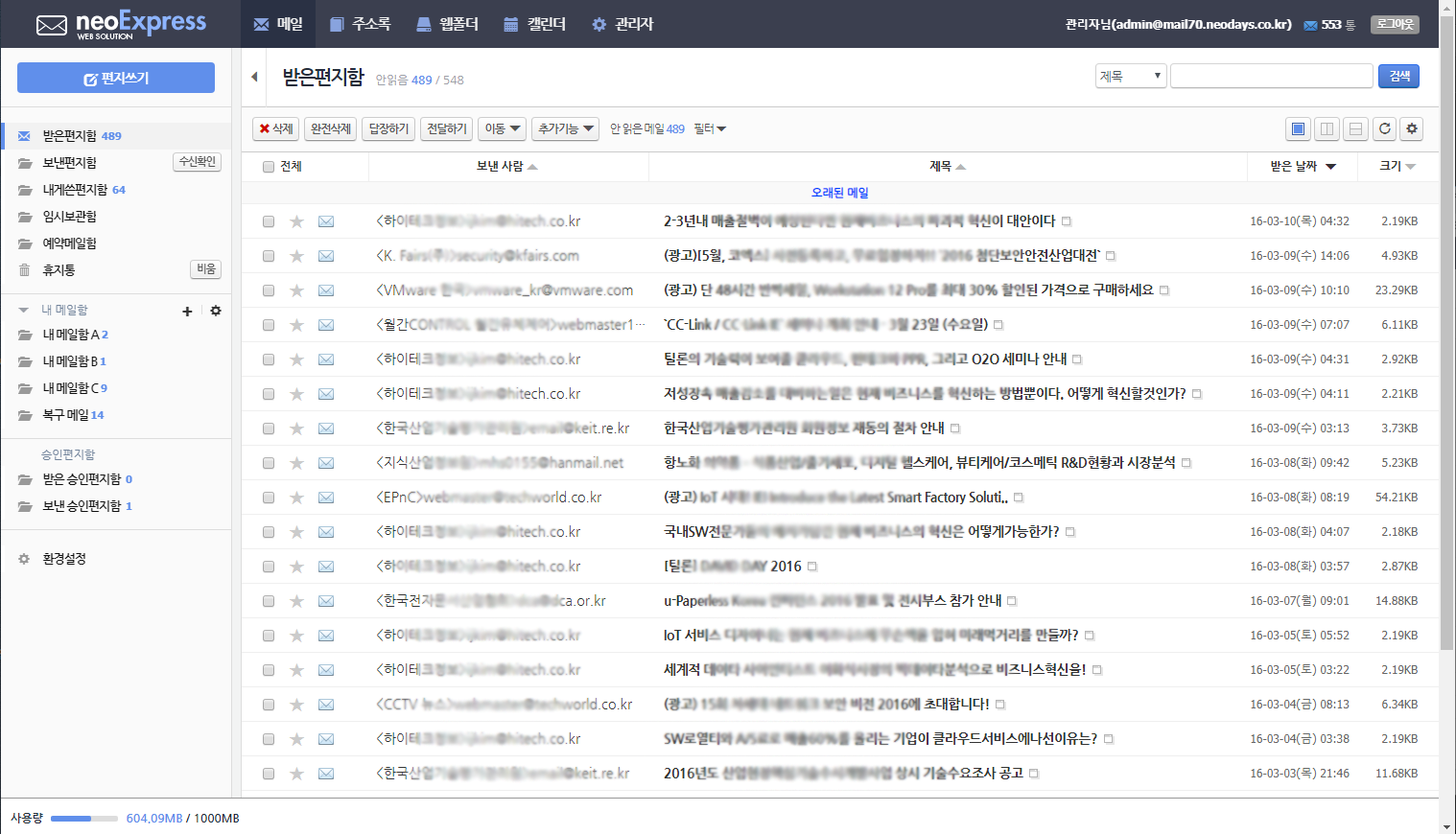This screenshot has height=834, width=1456.
Task: Open the 관리자 tab
Action: point(622,24)
